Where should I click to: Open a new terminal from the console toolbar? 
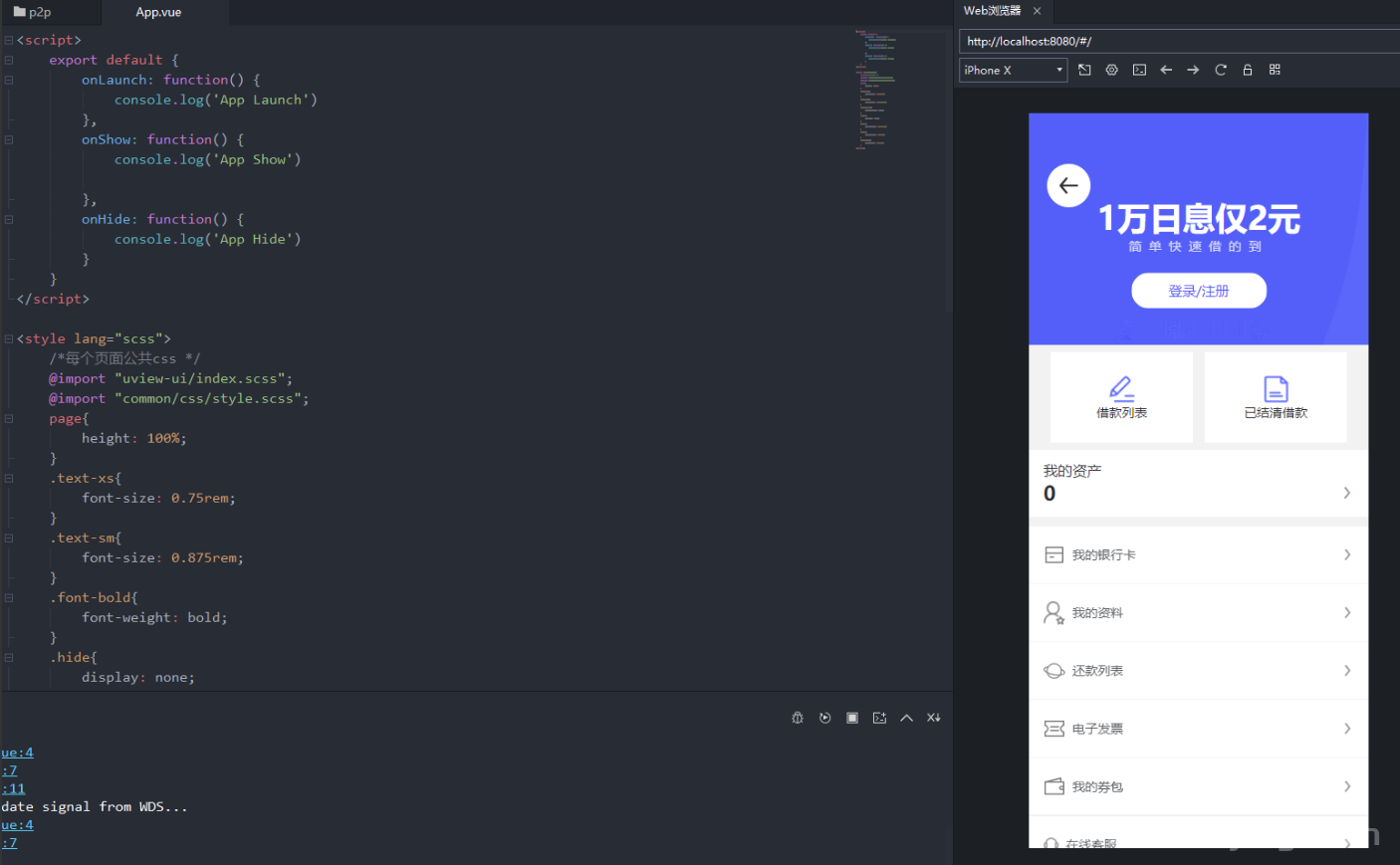point(880,717)
